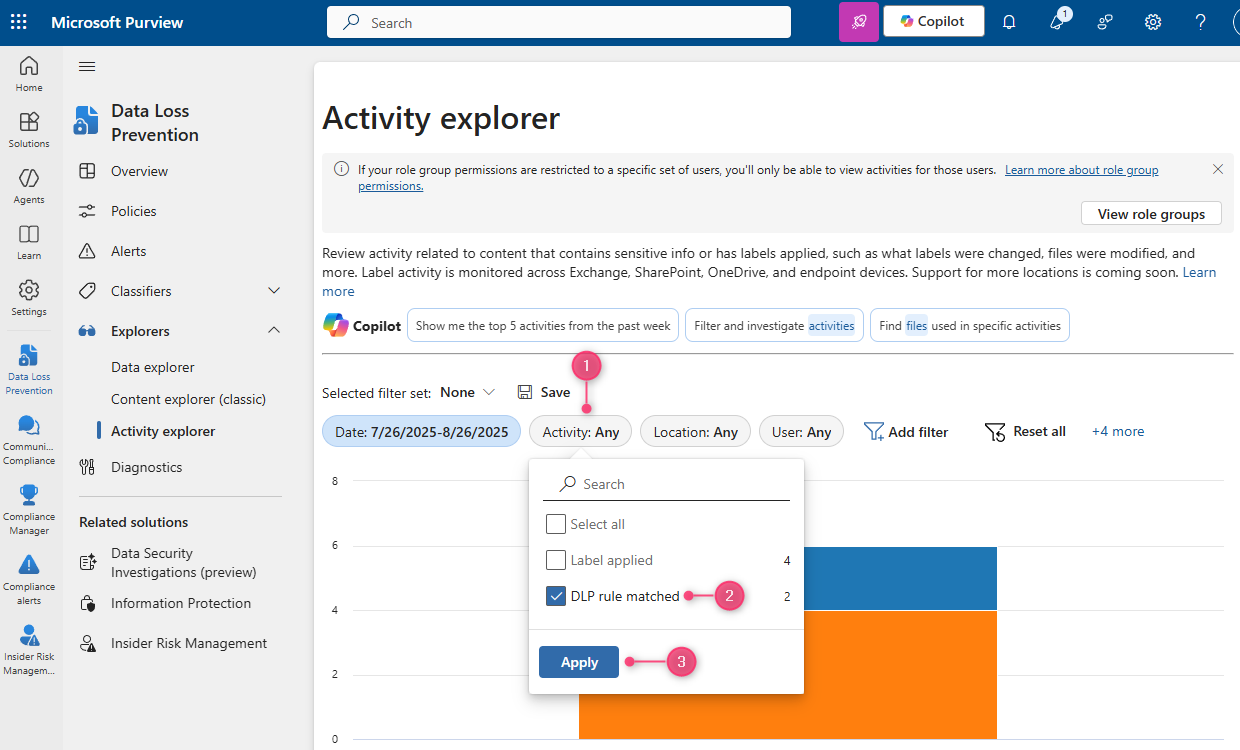Expand the Classifiers chevron

274,291
